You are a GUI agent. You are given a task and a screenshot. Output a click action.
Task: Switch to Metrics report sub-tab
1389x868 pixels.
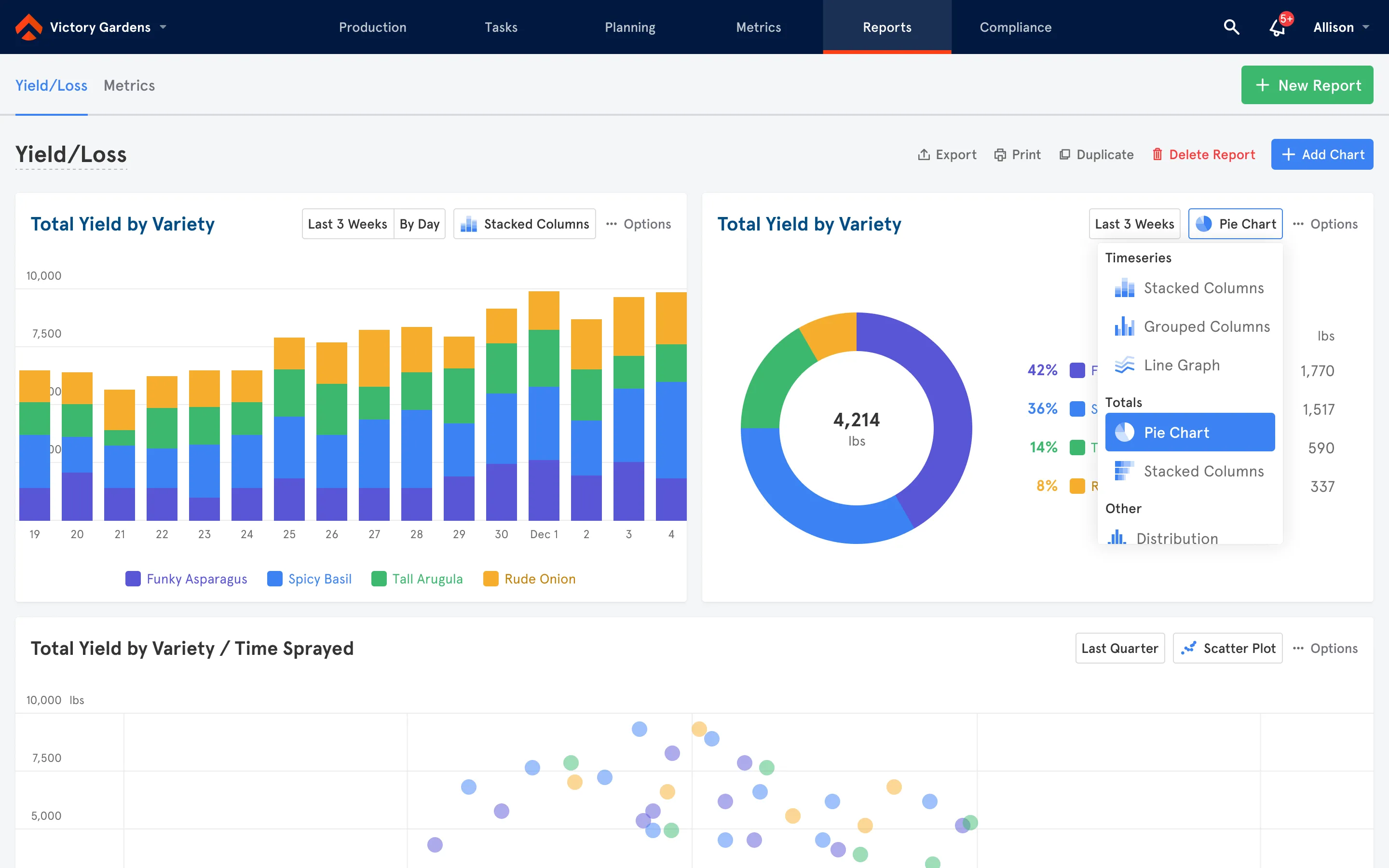(129, 85)
